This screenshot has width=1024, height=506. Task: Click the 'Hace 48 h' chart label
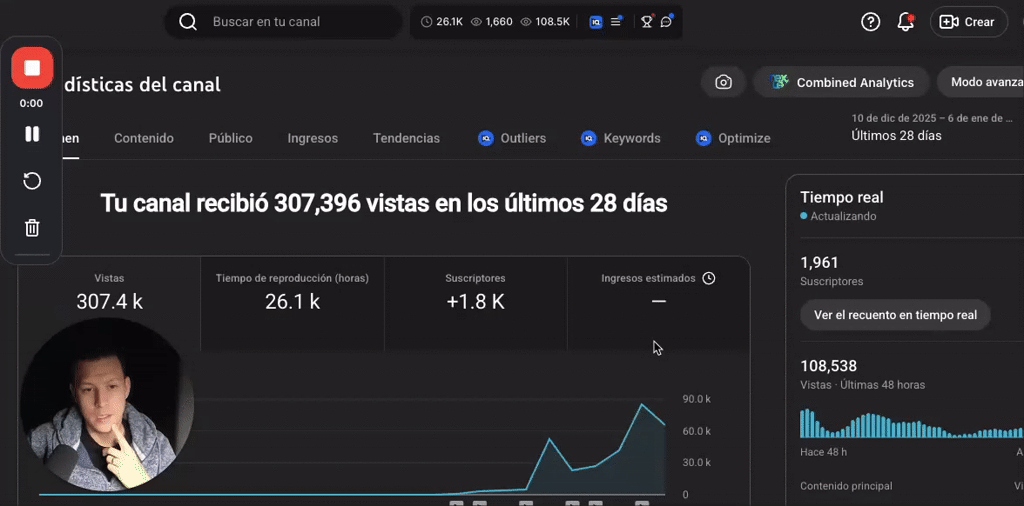coord(824,452)
